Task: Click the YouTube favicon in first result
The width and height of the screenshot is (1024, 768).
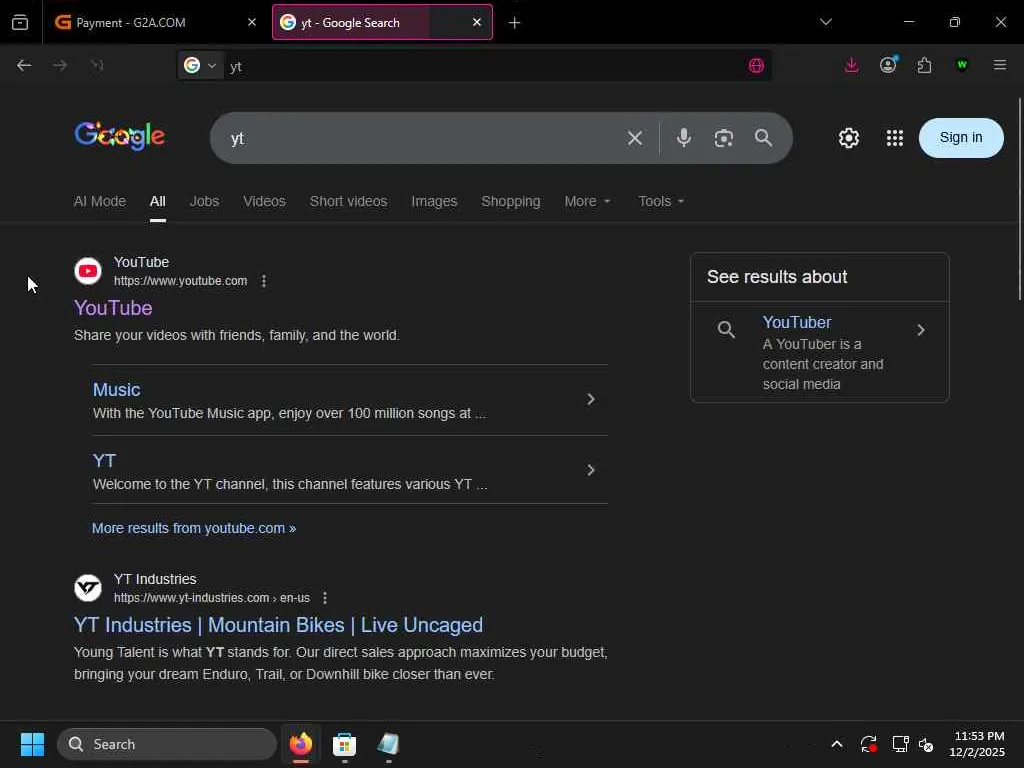Action: coord(88,271)
